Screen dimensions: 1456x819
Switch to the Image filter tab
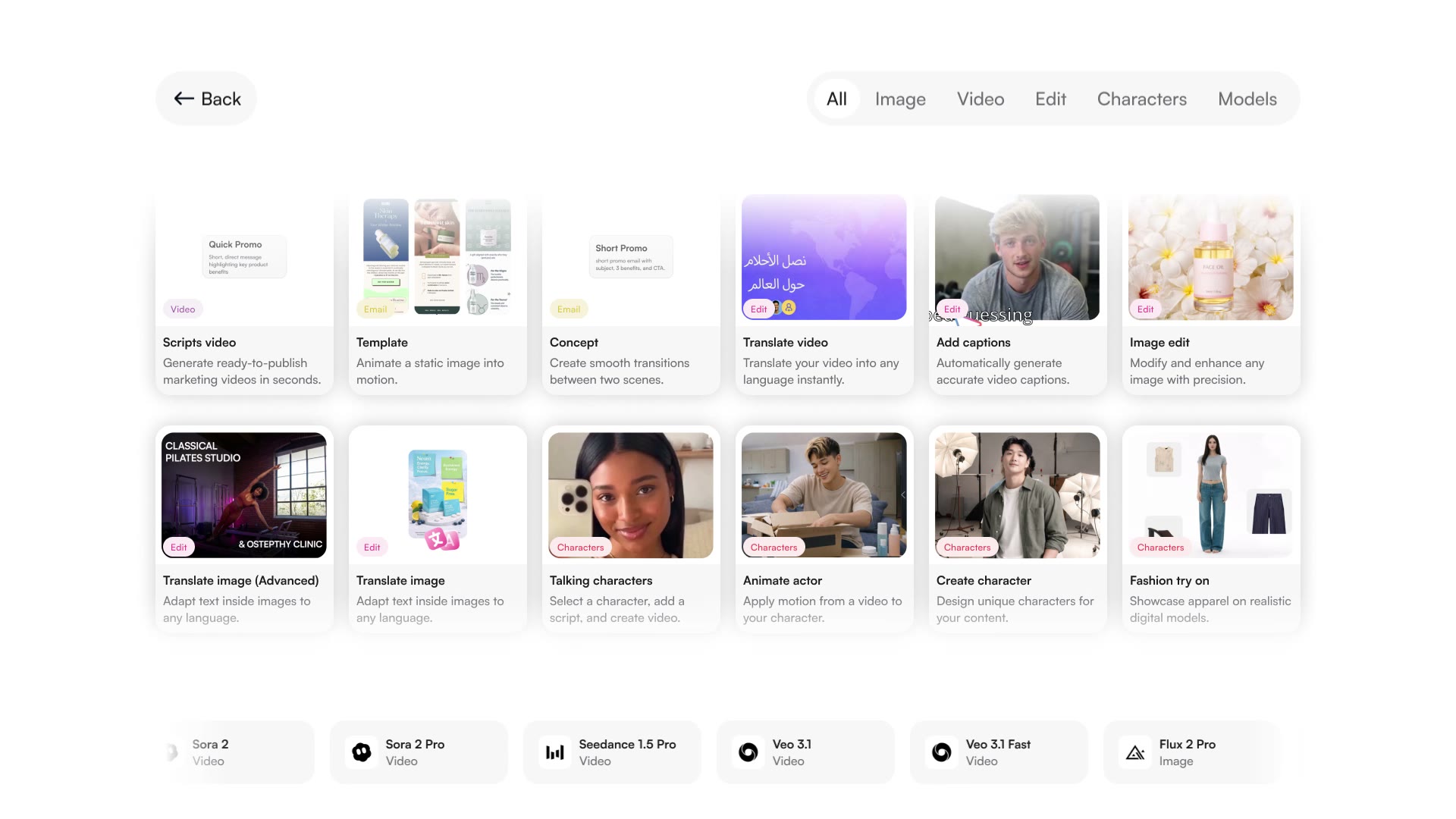click(900, 99)
